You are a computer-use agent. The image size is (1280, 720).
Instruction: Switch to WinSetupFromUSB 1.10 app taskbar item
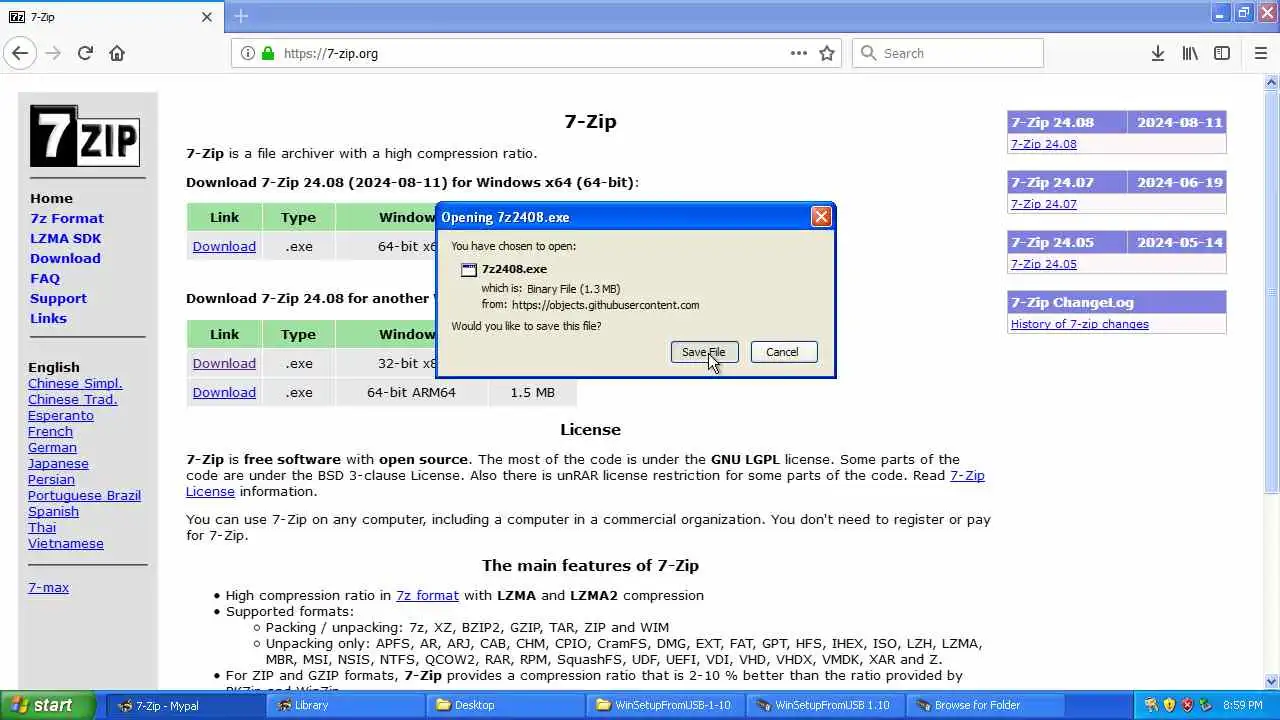pyautogui.click(x=827, y=705)
